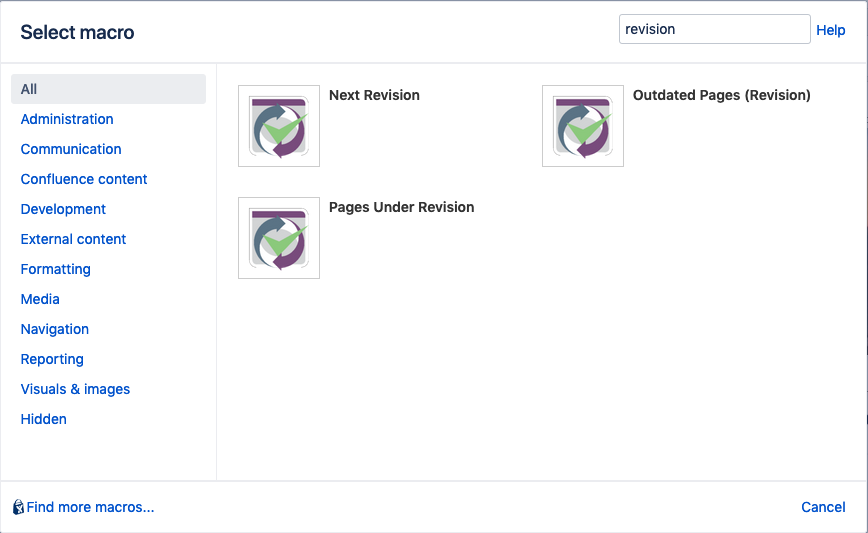Click the marketplace icon beside Find more macros
Screen dimensions: 868x533
click(18, 507)
